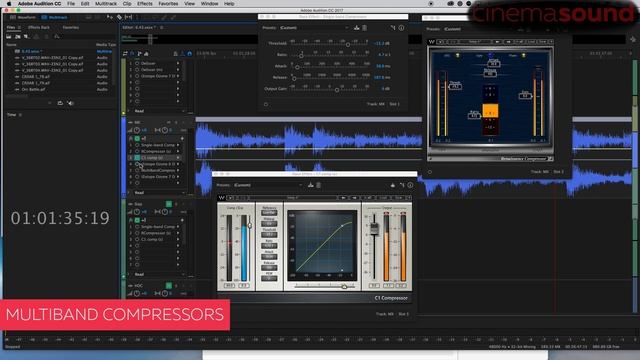This screenshot has width=640, height=360.
Task: Open the File menu
Action: point(71,4)
